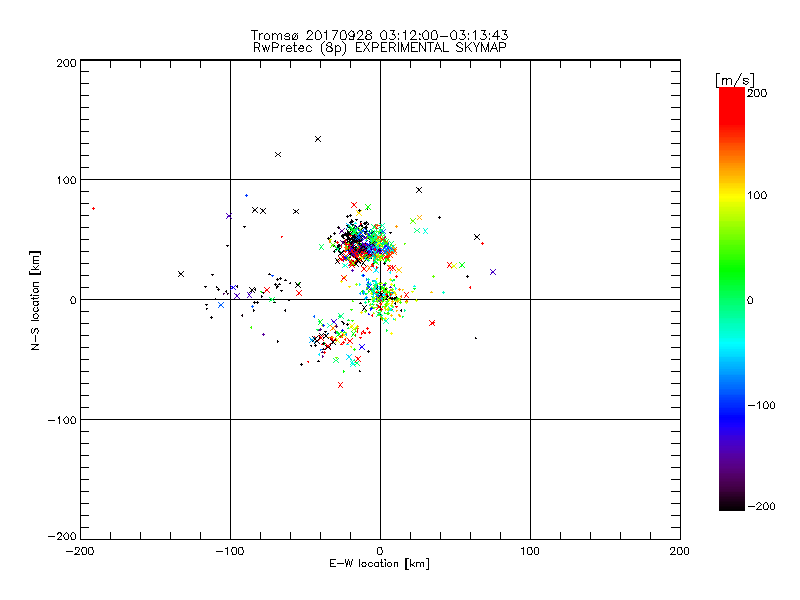This screenshot has width=800, height=600.
Task: Click the "[m/s]" colorbar unit label
Action: coord(735,80)
